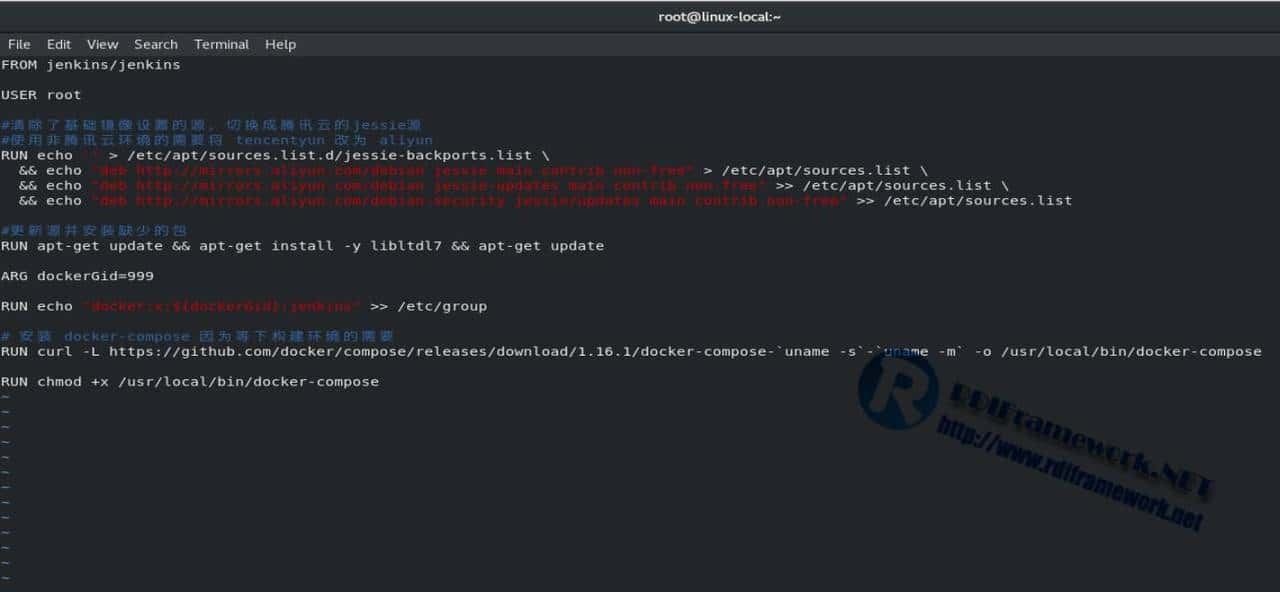Open the File menu
1280x592 pixels.
tap(19, 44)
